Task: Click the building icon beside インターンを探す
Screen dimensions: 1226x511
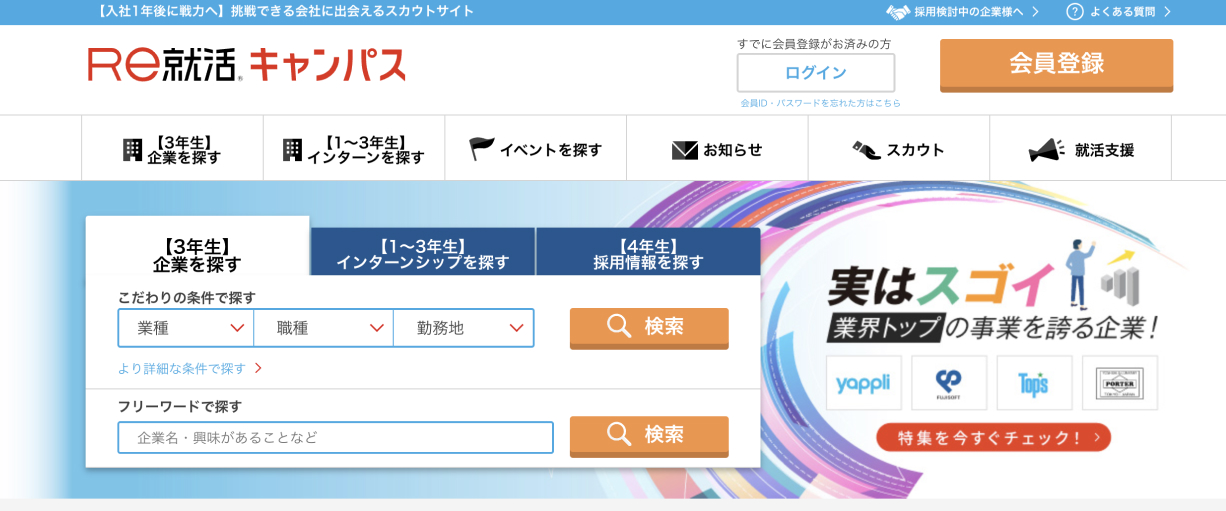Action: click(x=292, y=150)
